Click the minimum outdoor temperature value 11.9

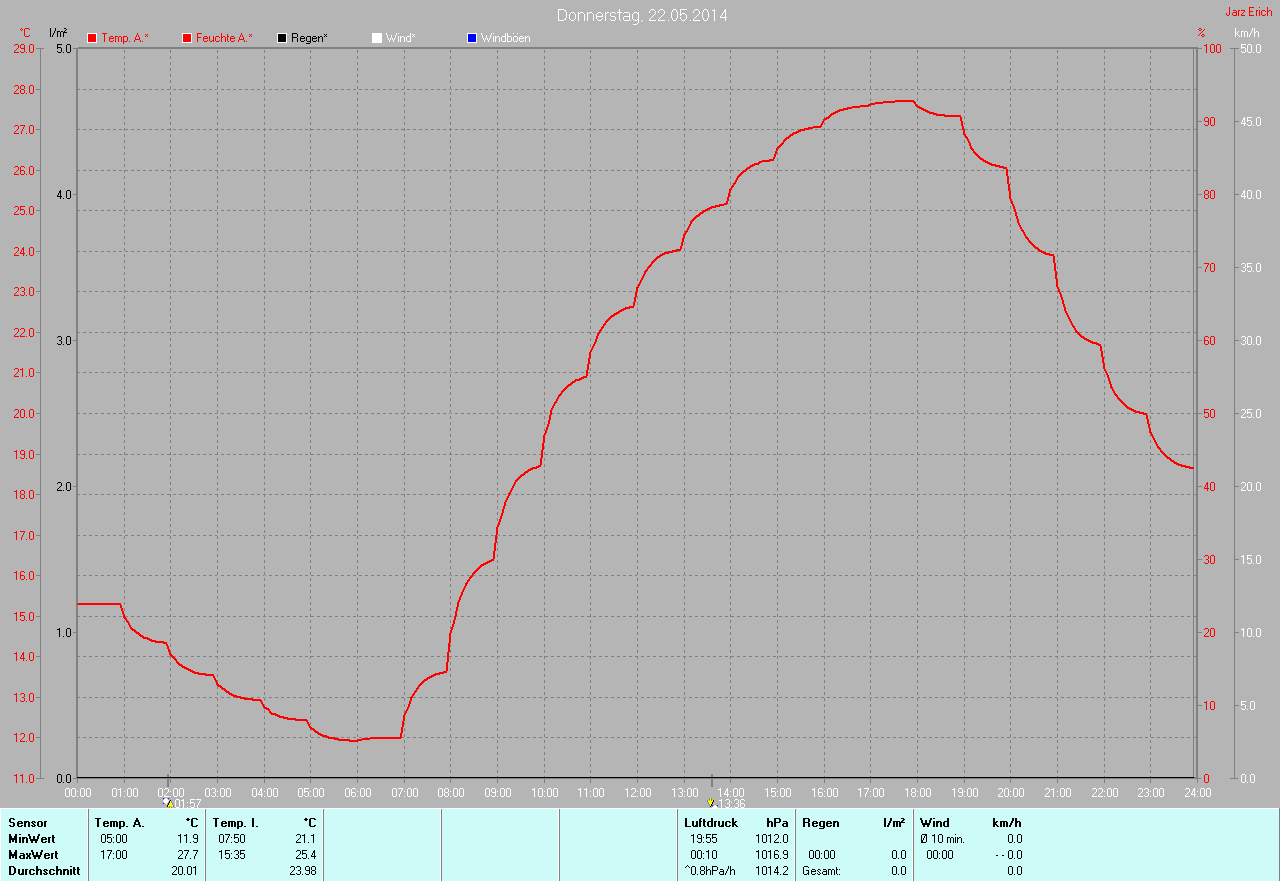click(x=188, y=839)
